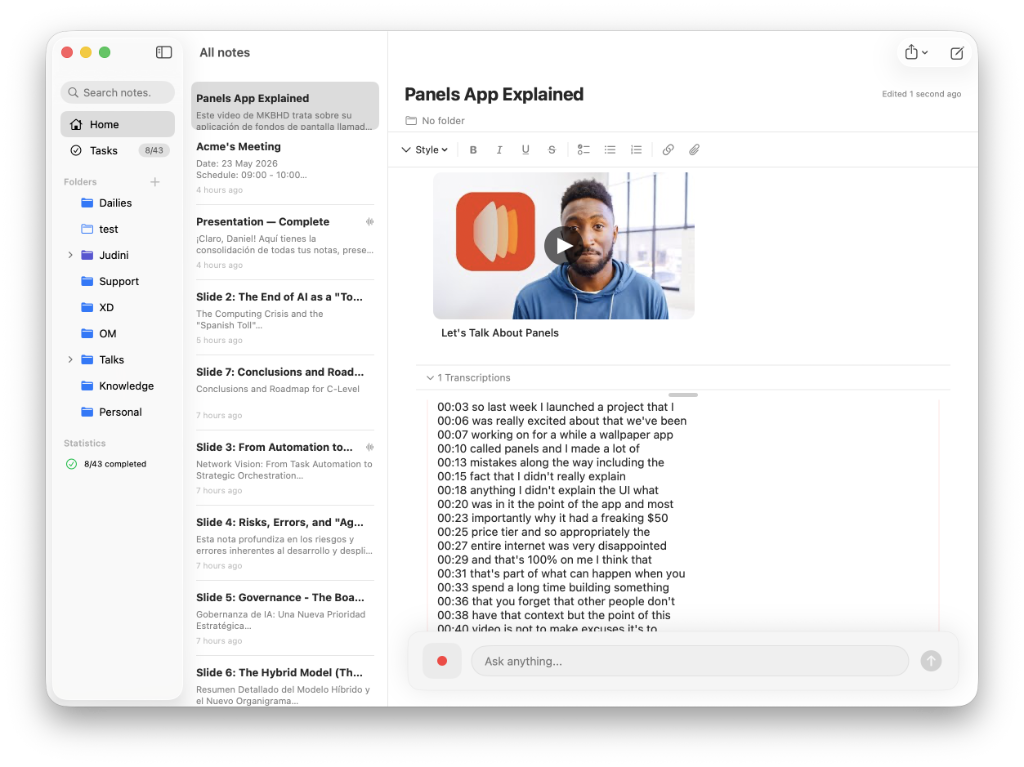Click the note title Panels App Explained
1024x767 pixels.
pos(494,94)
